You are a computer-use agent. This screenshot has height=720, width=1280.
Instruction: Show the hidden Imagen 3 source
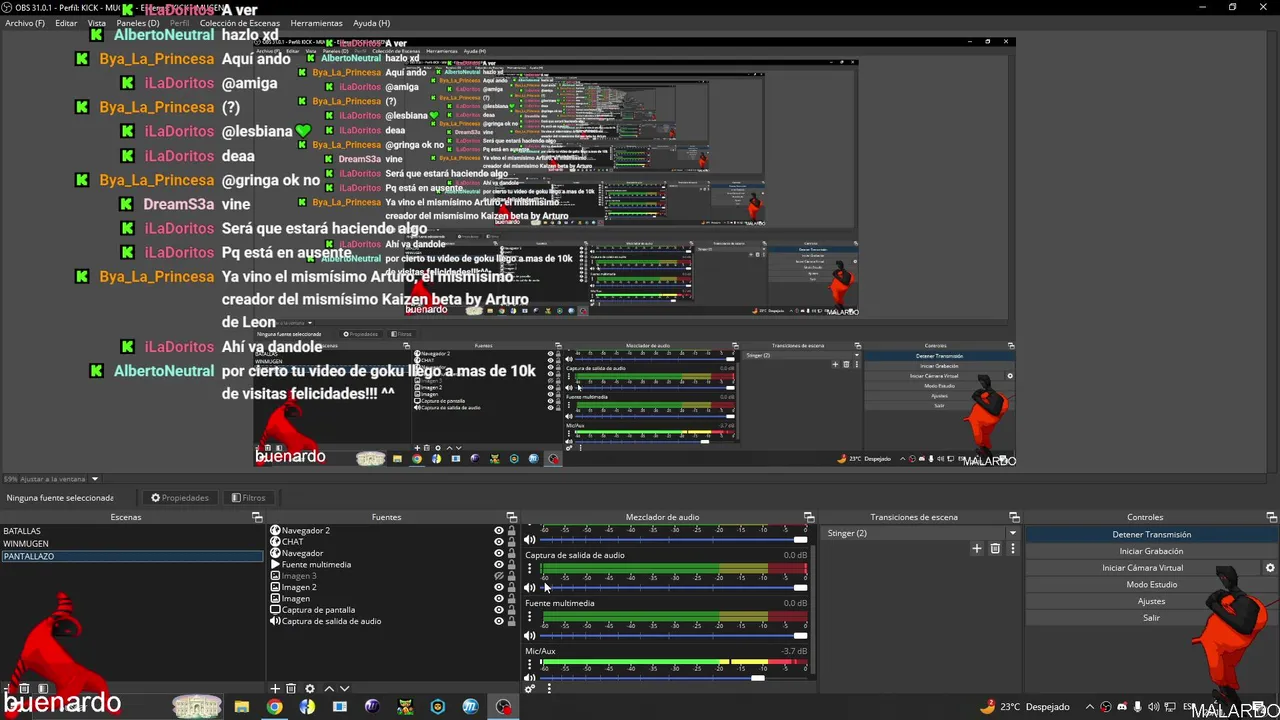(x=499, y=576)
